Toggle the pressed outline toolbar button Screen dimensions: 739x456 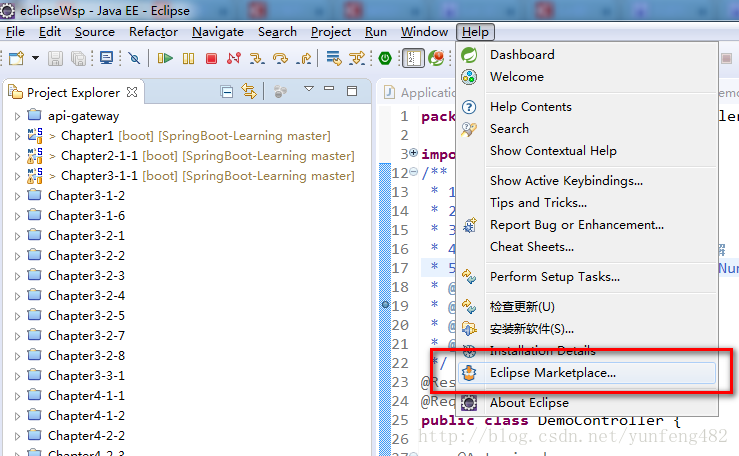(413, 58)
